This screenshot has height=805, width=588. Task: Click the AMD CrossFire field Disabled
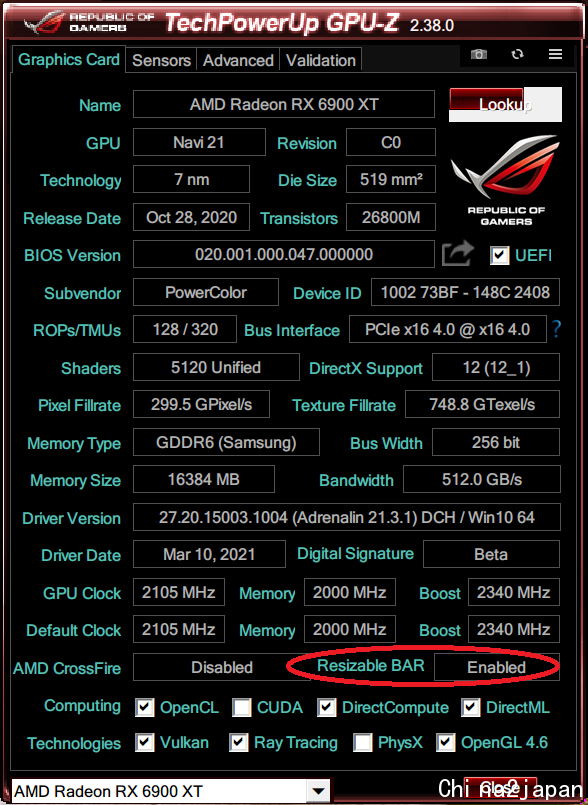pos(222,667)
